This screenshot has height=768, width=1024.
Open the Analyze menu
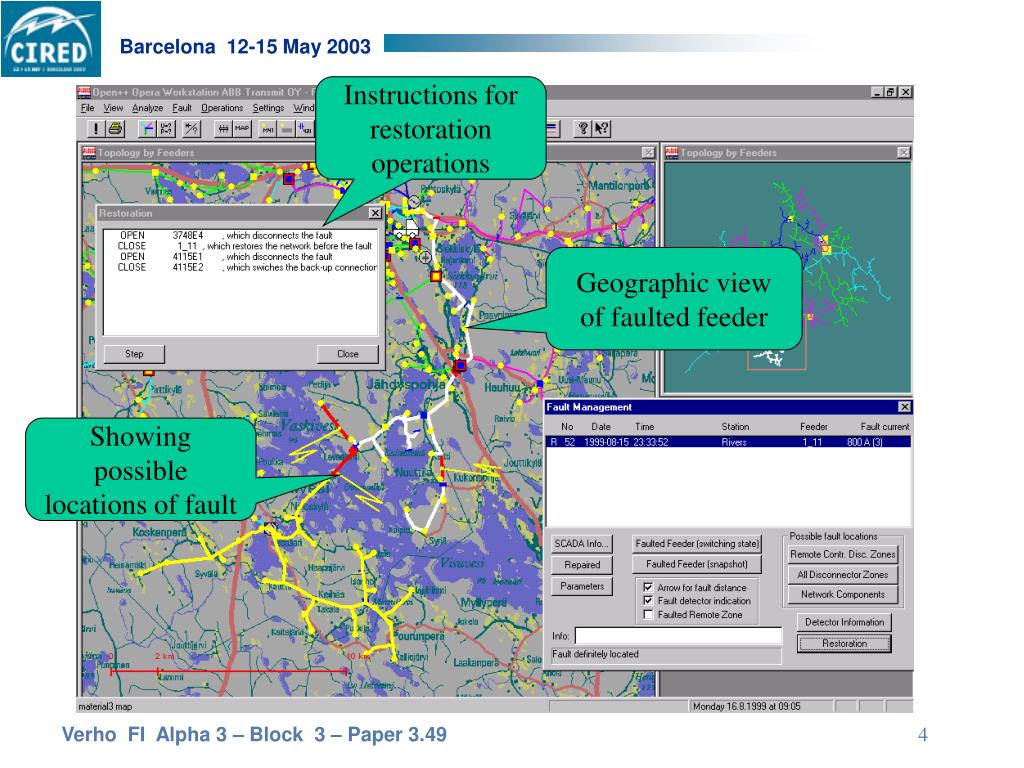[x=148, y=108]
